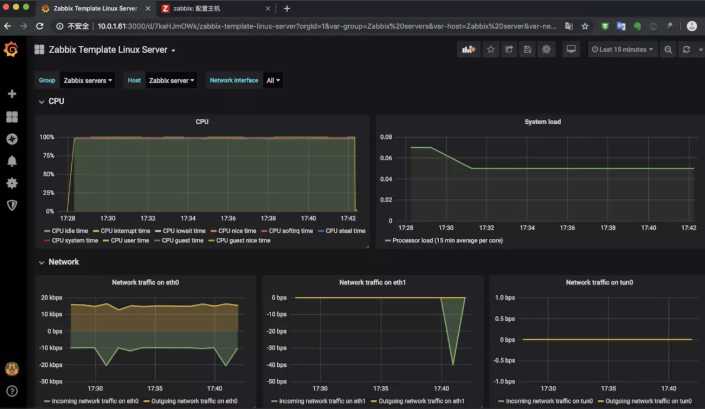Click the green shield extension icon
The image size is (705, 409).
[x=605, y=26]
